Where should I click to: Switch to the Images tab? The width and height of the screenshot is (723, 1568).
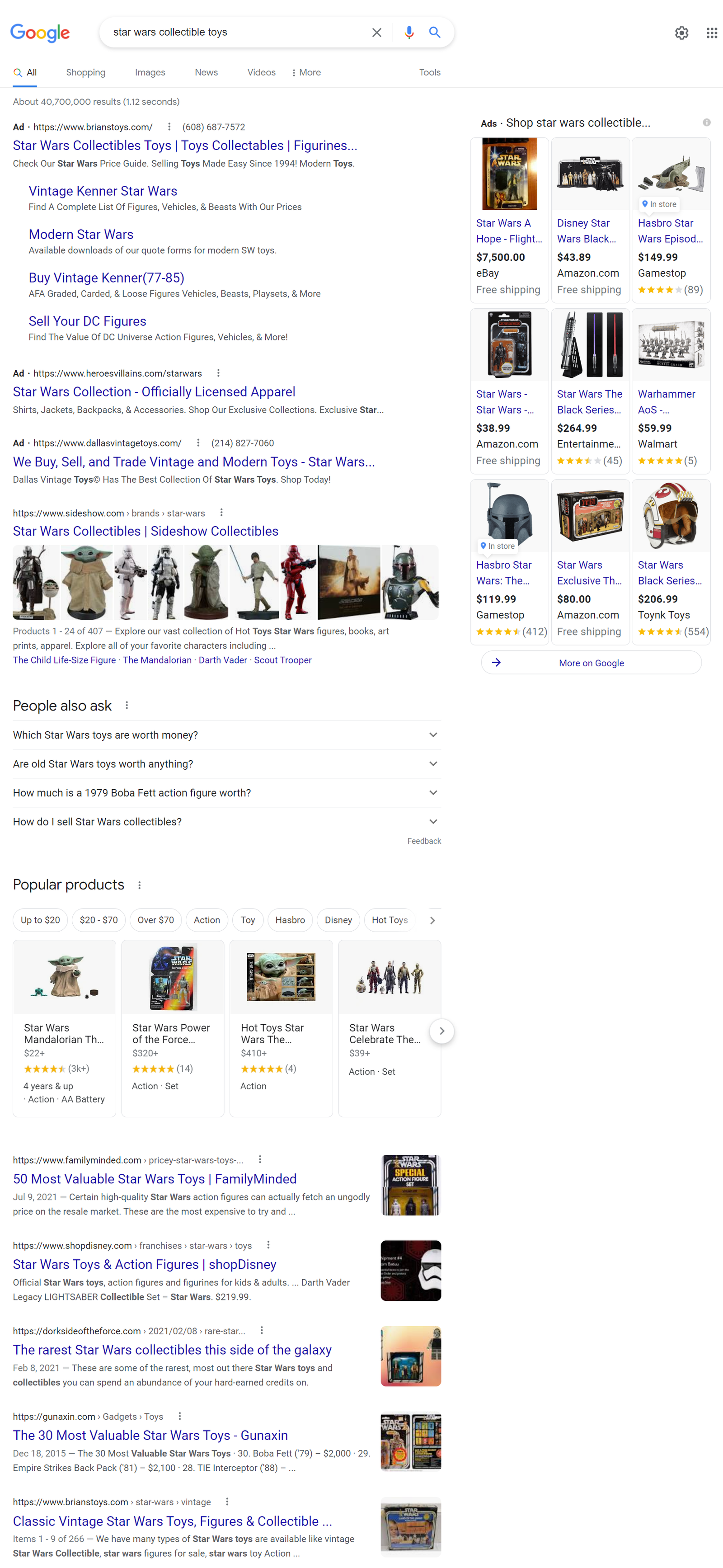click(x=150, y=72)
